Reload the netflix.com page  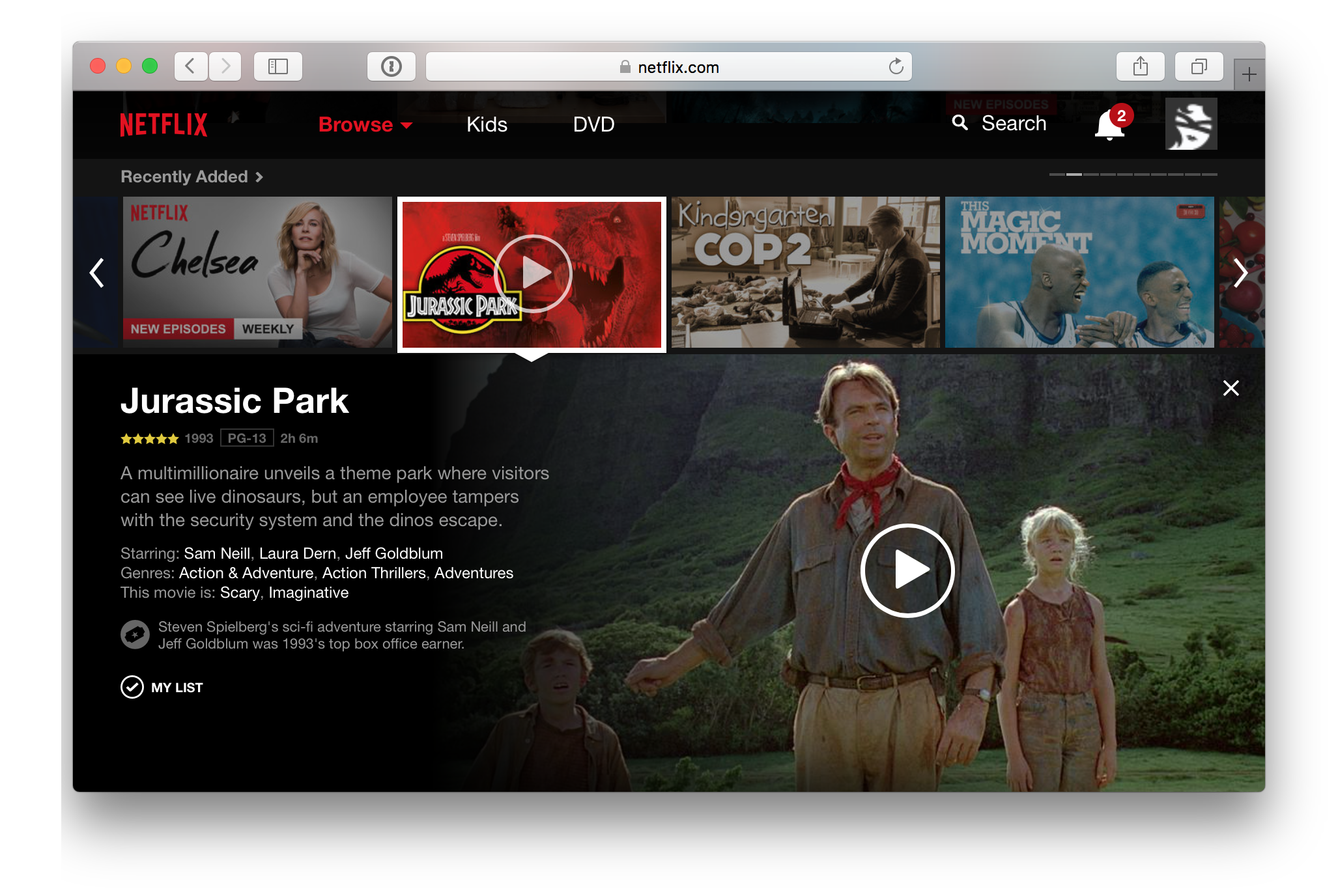[896, 66]
